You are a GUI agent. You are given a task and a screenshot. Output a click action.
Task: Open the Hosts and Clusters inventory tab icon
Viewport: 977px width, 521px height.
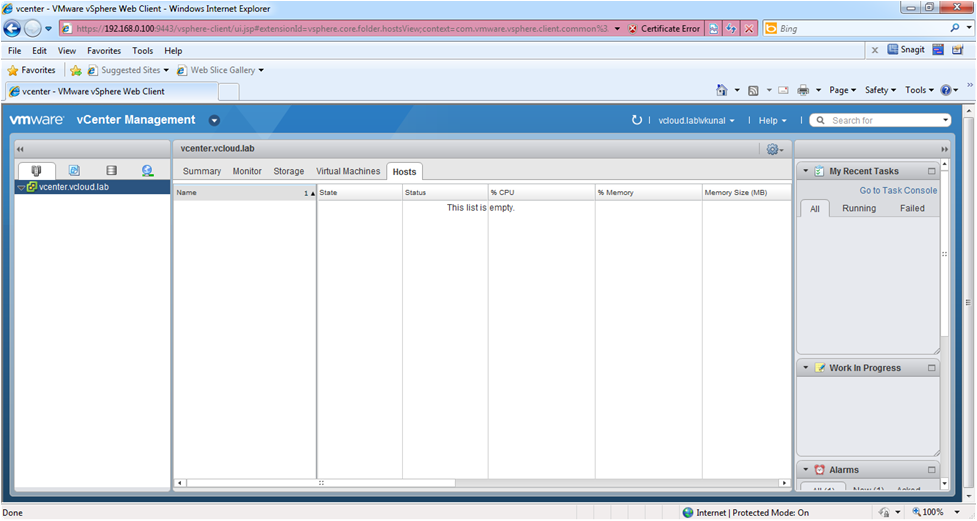[36, 170]
